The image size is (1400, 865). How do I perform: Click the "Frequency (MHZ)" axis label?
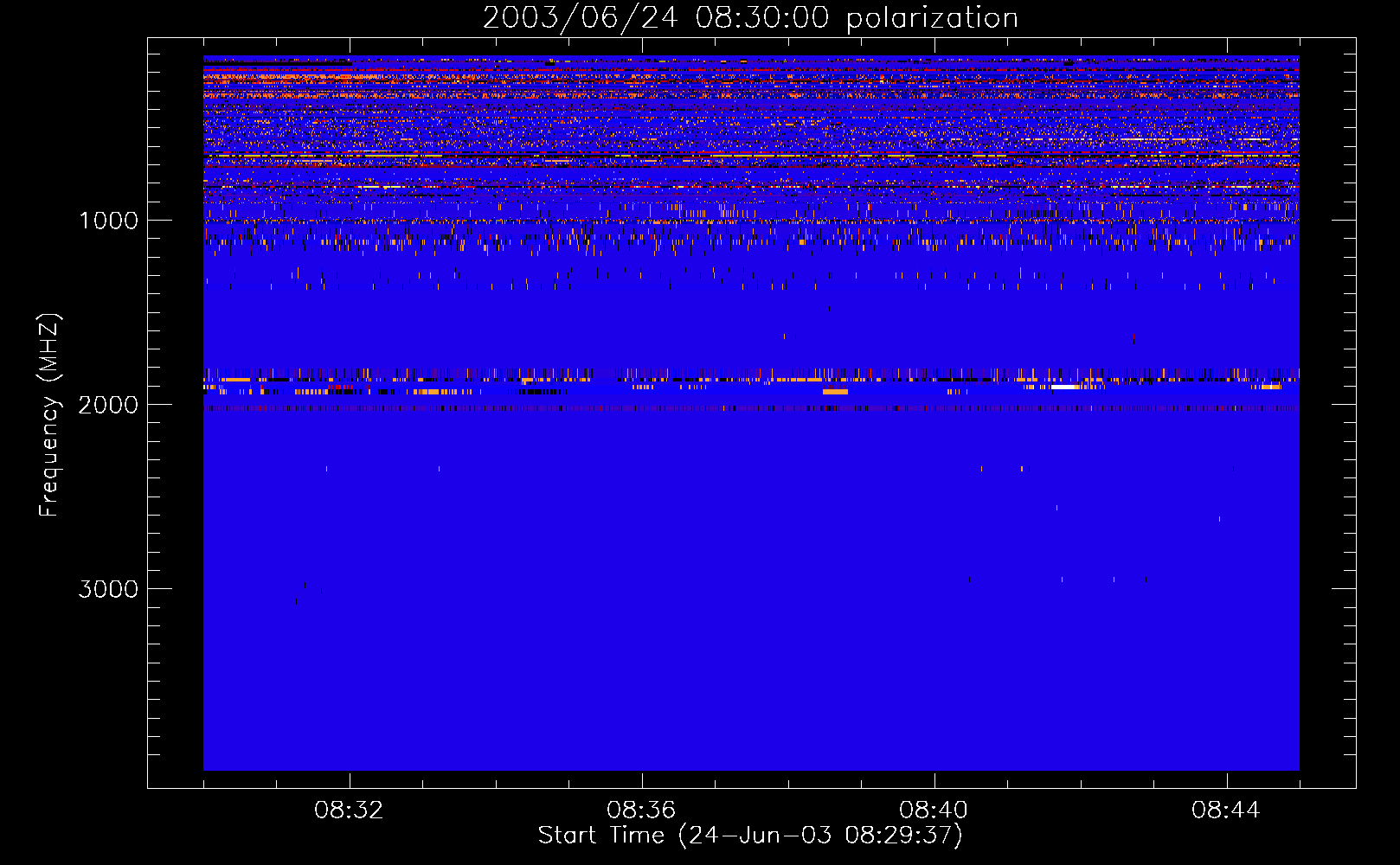pos(49,415)
